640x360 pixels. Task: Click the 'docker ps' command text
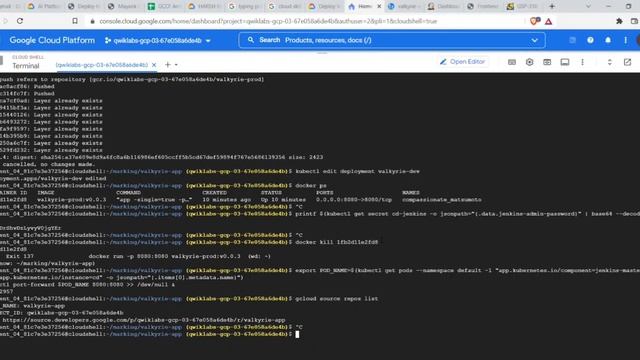311,185
